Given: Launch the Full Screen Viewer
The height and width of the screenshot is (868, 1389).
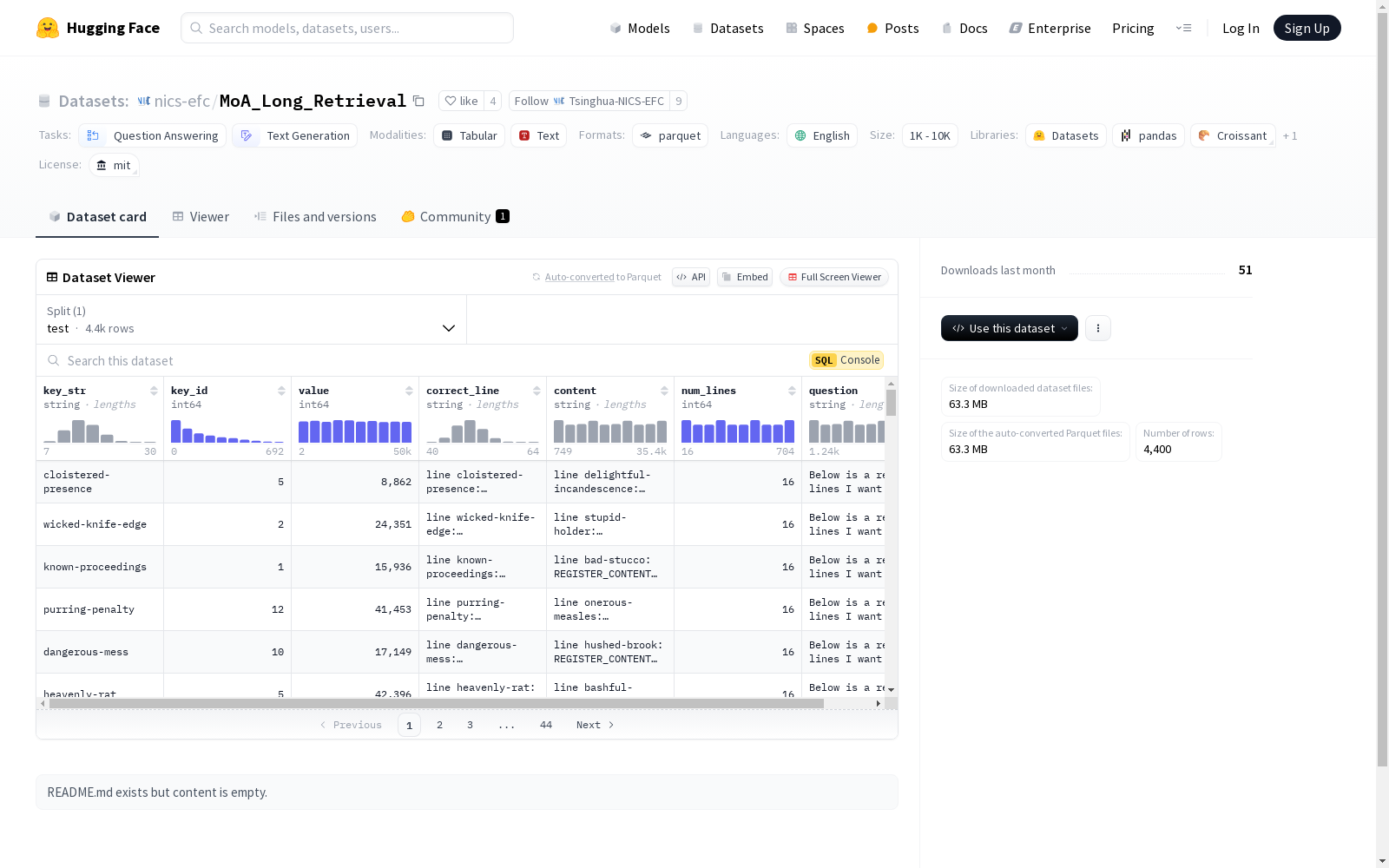Looking at the screenshot, I should (x=834, y=277).
